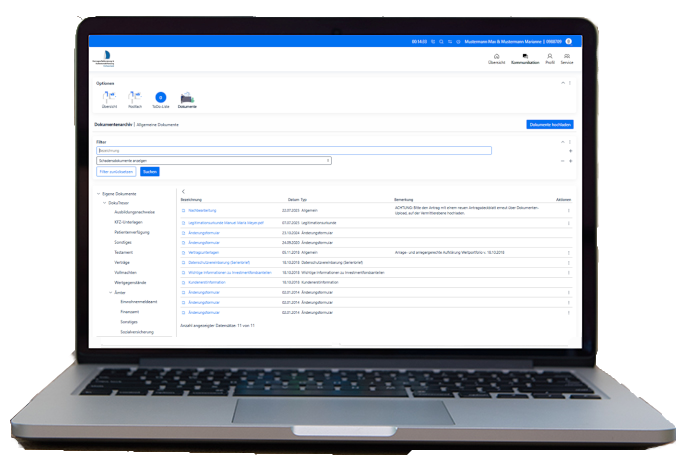Viewport: 687px width, 460px height.
Task: Open the Dokumente folder icon
Action: click(187, 97)
